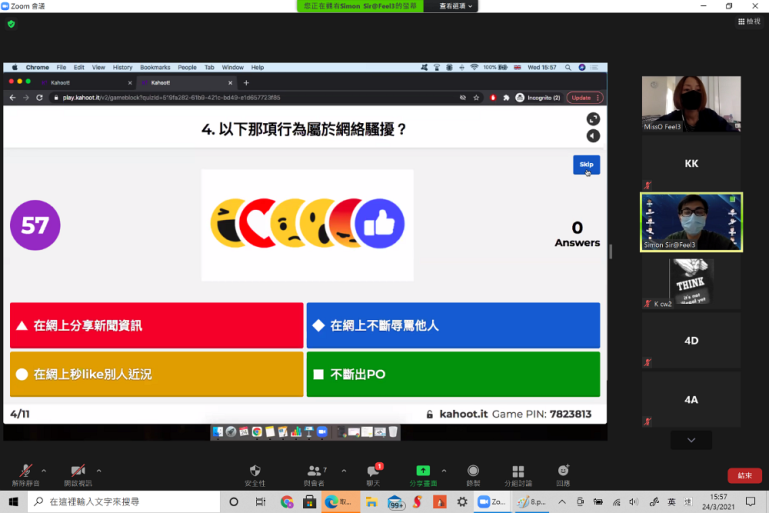Unmute microphone in Zoom toolbar
The width and height of the screenshot is (769, 513).
(26, 475)
